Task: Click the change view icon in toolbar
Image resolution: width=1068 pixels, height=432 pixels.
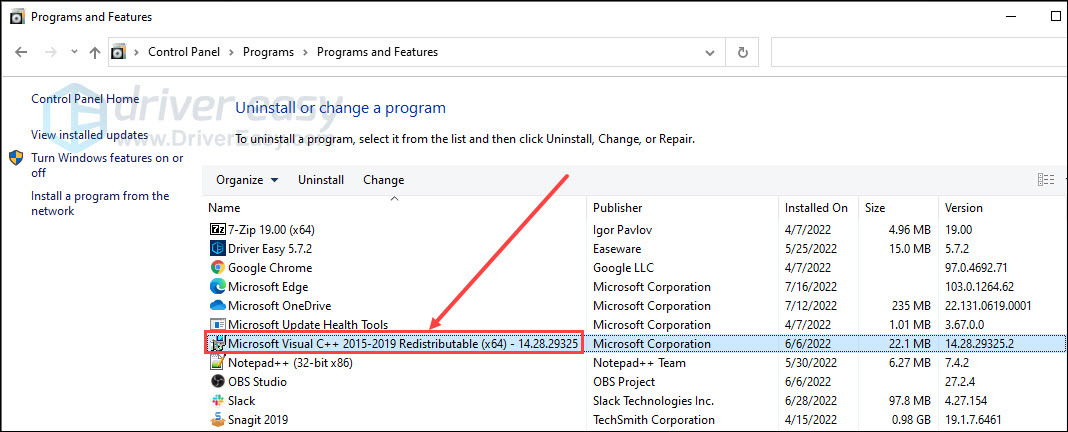Action: click(1046, 180)
